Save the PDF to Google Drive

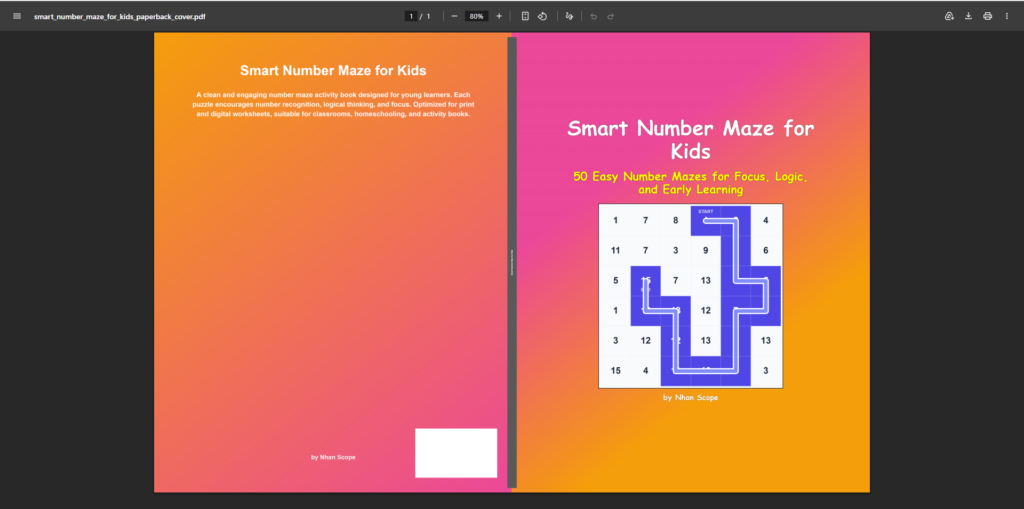point(949,16)
